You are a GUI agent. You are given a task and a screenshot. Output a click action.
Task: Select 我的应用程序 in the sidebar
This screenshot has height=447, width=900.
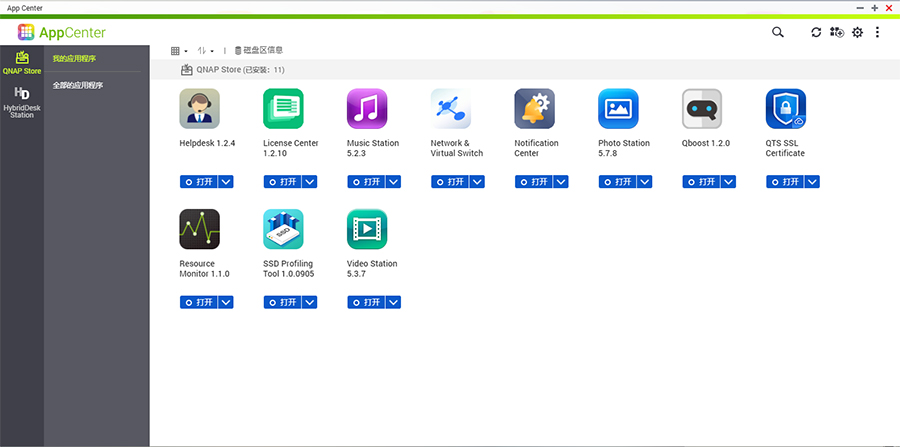pos(75,59)
